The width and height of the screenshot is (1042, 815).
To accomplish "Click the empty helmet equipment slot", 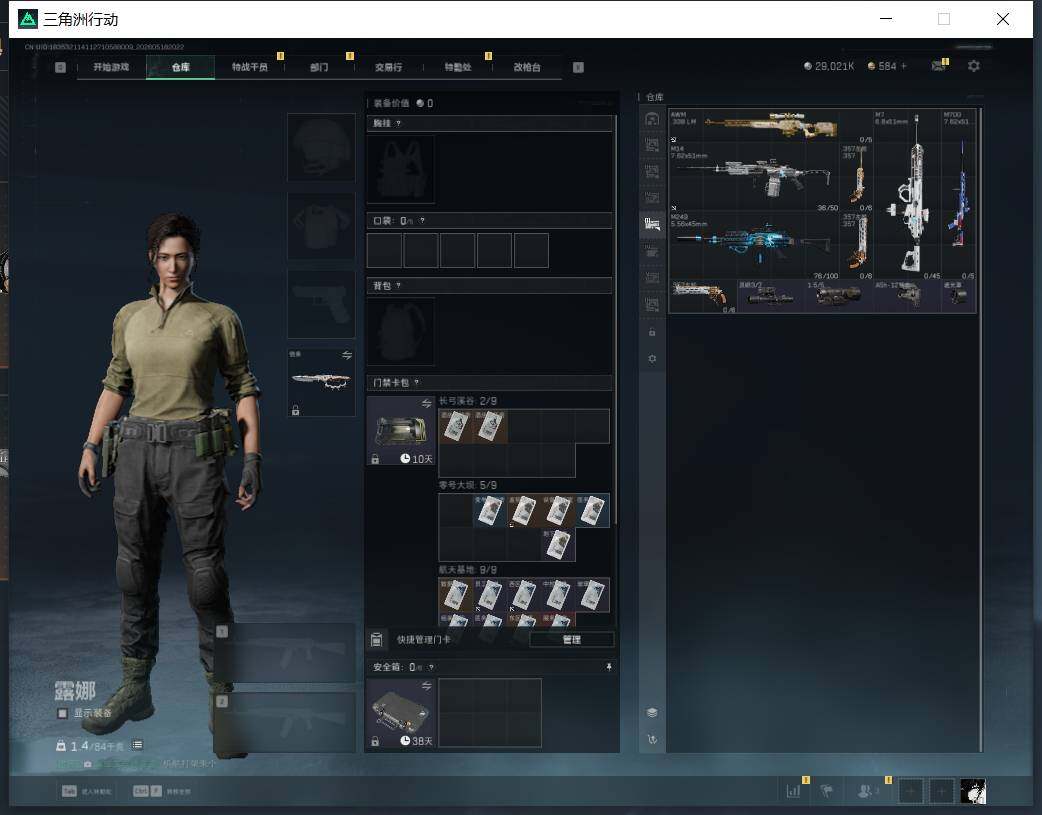I will click(x=321, y=147).
